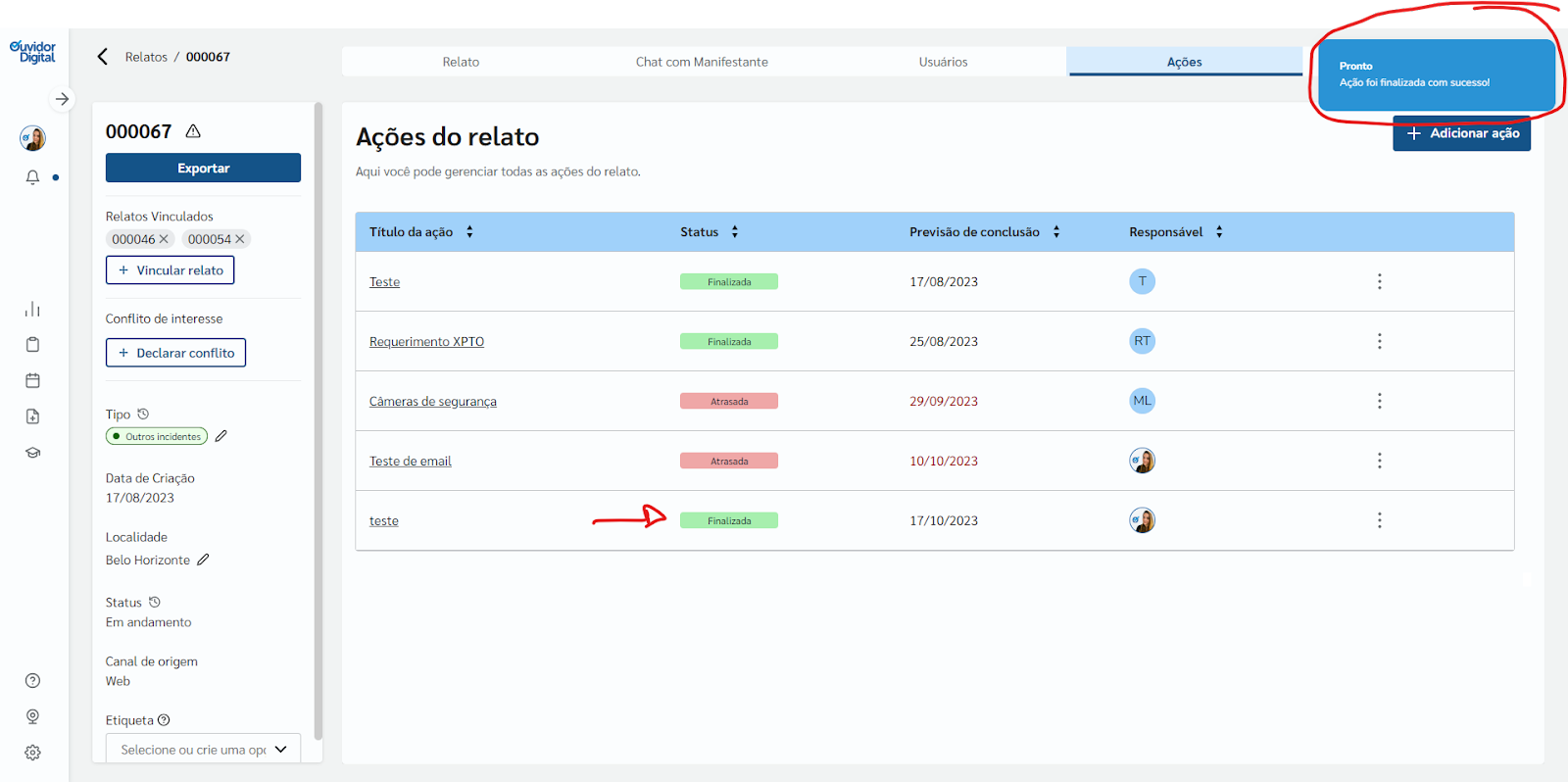Screen dimensions: 1568x782
Task: Edit the Outros incidentes type with the pencil
Action: pos(221,436)
